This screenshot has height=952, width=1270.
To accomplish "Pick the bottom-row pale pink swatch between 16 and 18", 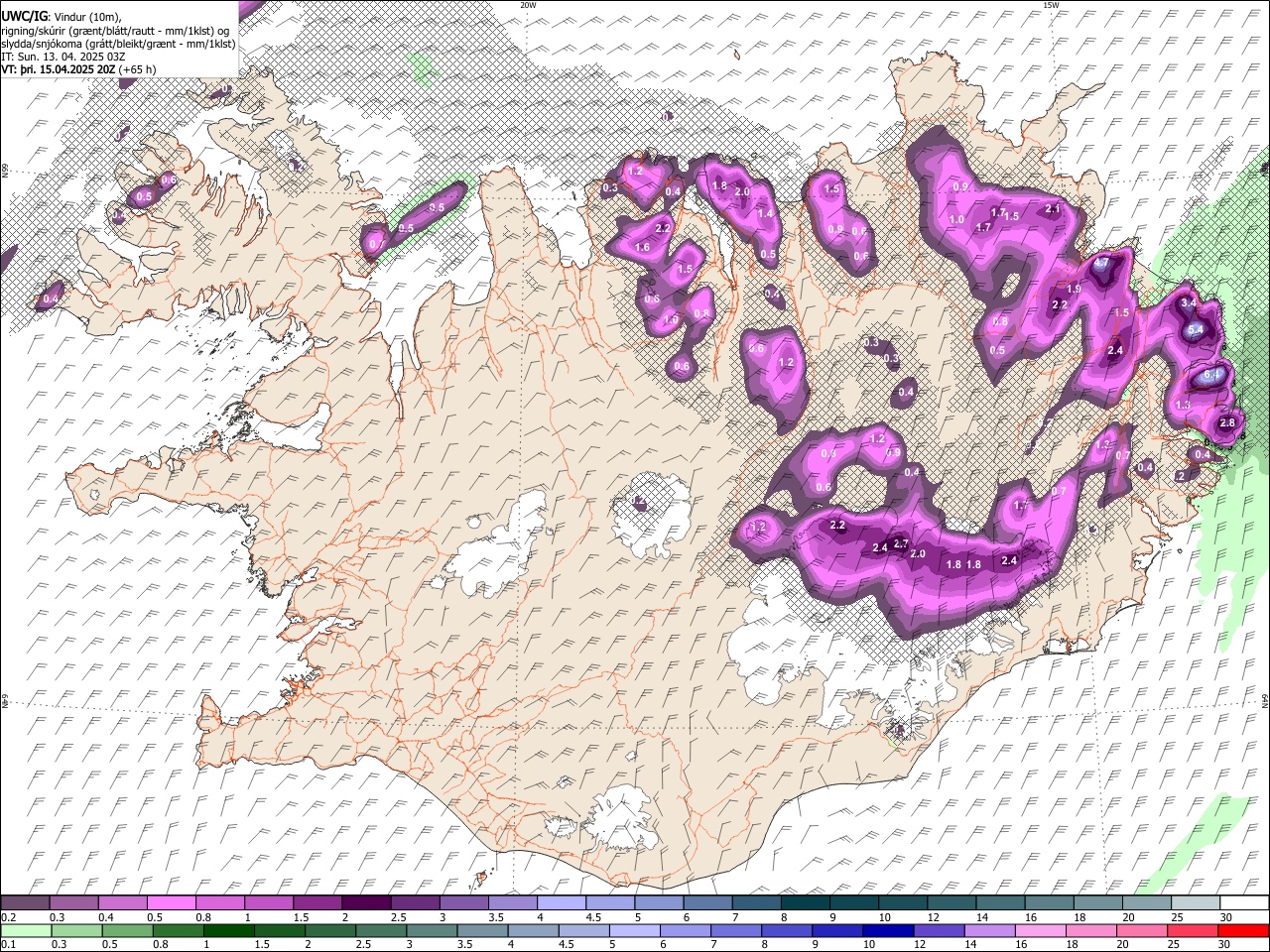I will (x=1040, y=930).
